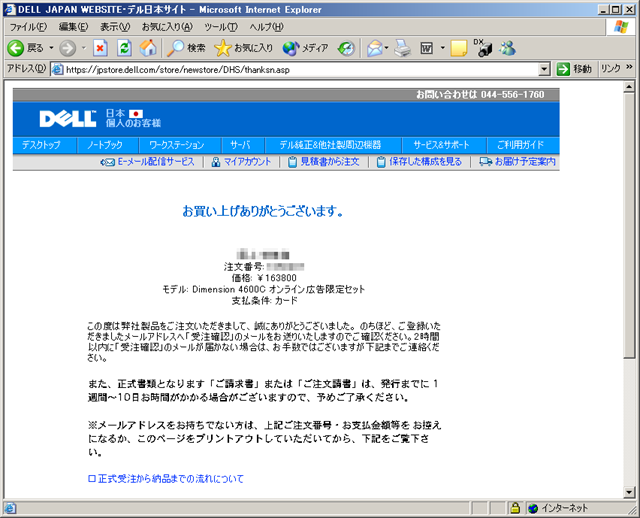The image size is (640, 518).
Task: Expand the Mail button dropdown arrow
Action: (x=386, y=48)
